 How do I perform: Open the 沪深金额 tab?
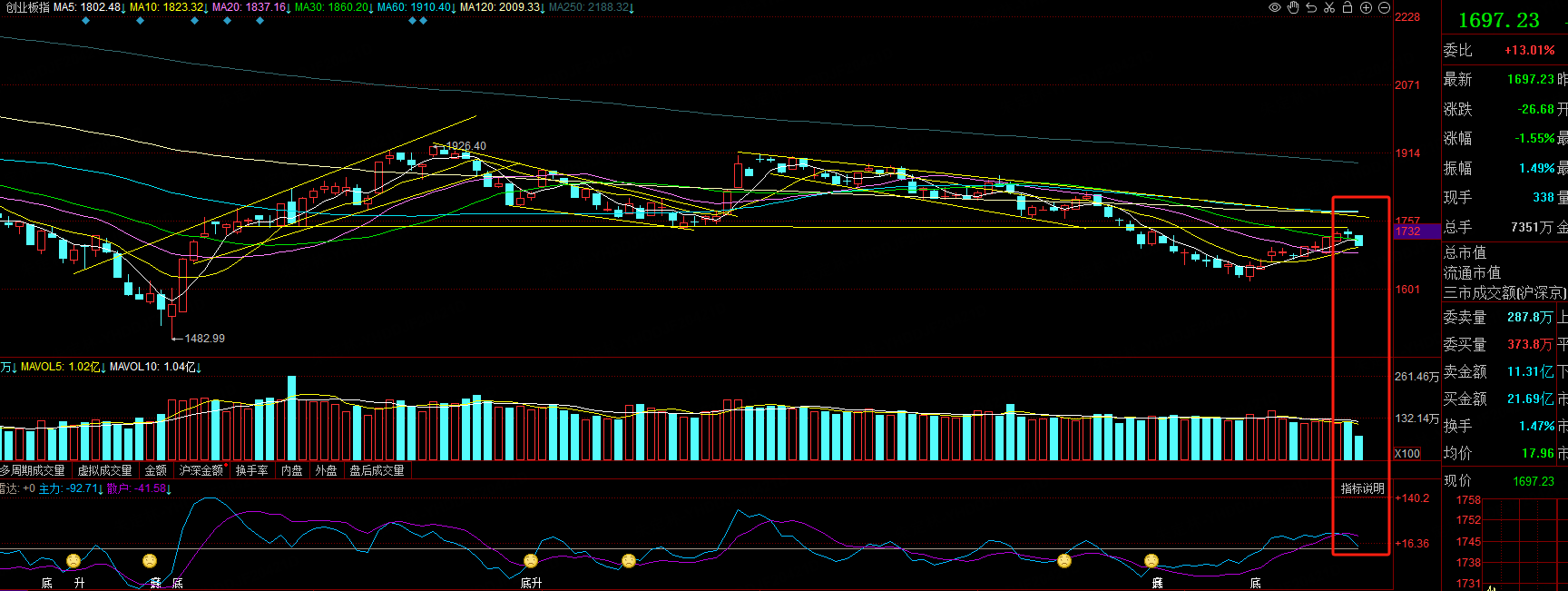pos(201,470)
